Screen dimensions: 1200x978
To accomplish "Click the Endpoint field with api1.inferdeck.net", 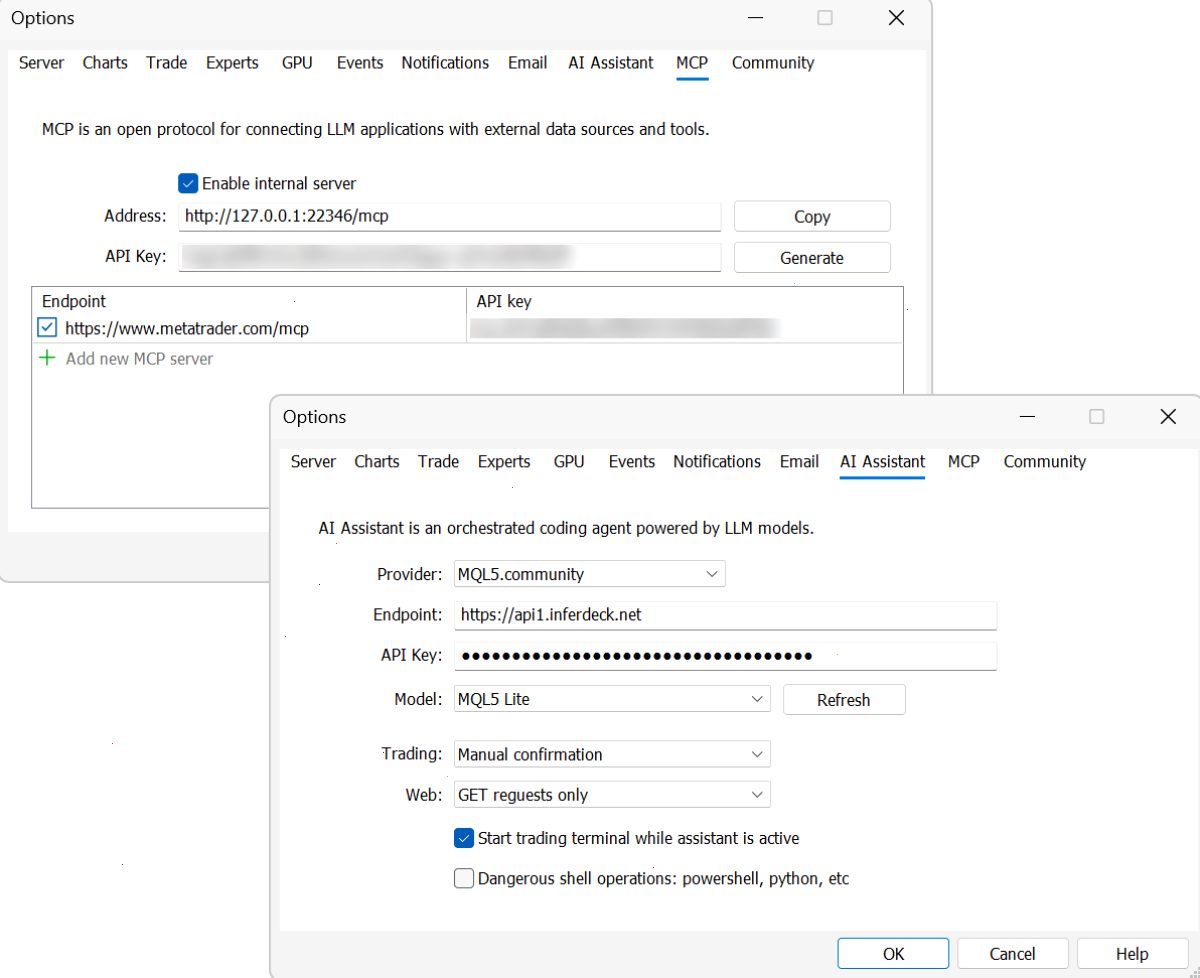I will [x=726, y=615].
